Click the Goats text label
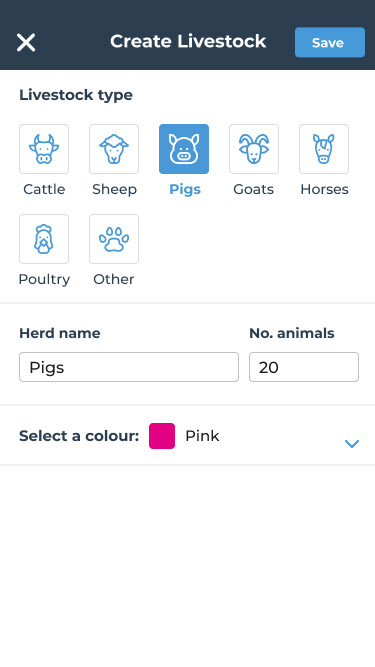 [x=253, y=189]
